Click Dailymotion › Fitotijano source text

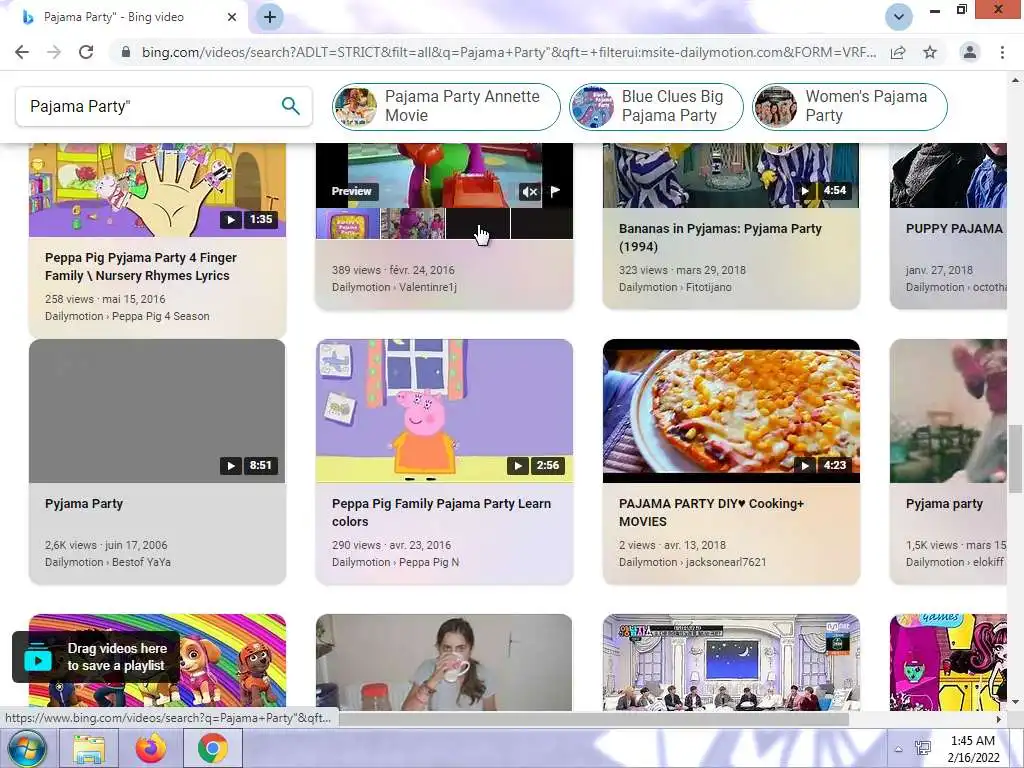pyautogui.click(x=675, y=287)
